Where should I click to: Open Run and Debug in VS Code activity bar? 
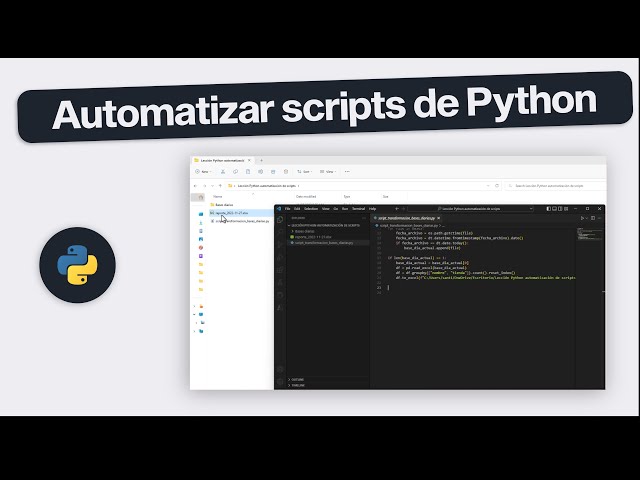point(280,258)
